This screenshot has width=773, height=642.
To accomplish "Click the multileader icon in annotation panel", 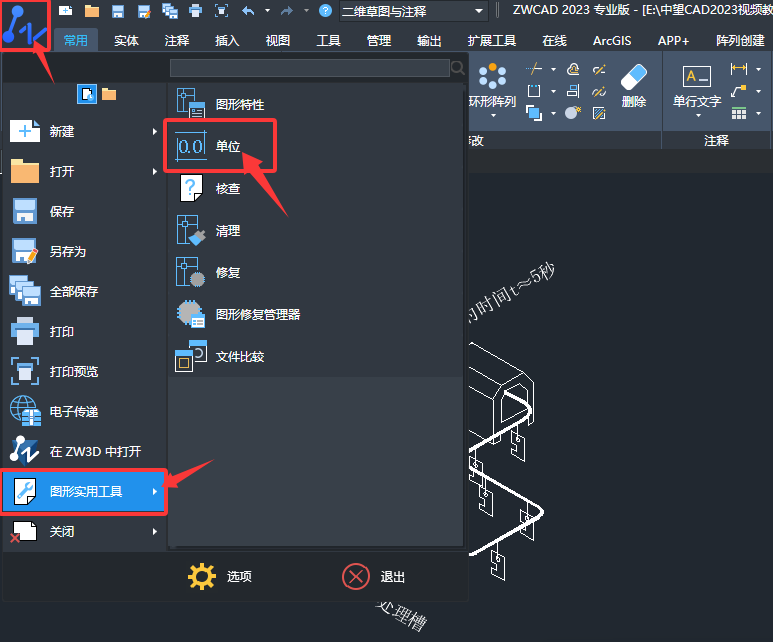I will 738,91.
